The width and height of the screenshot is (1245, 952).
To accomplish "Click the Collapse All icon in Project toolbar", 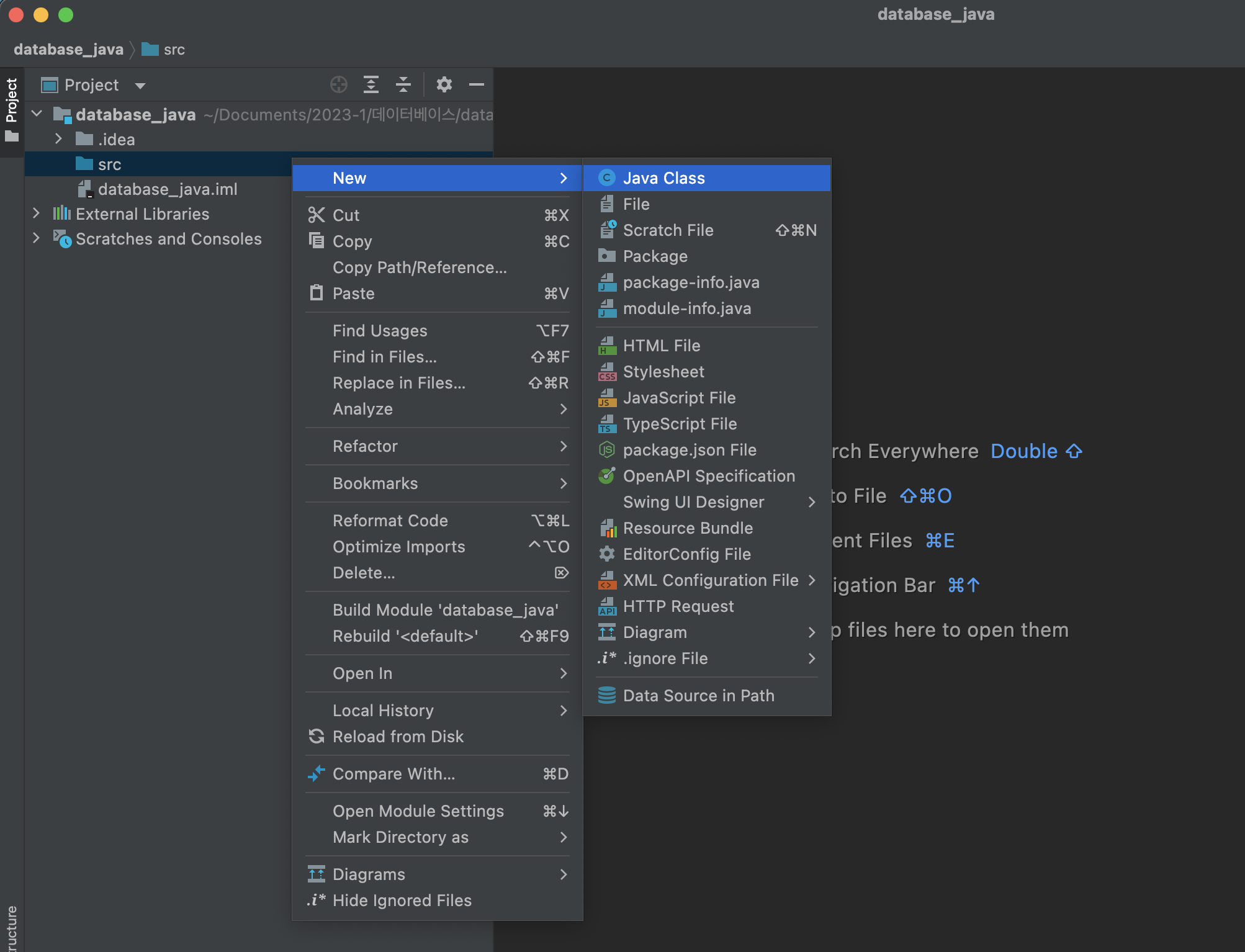I will (403, 84).
